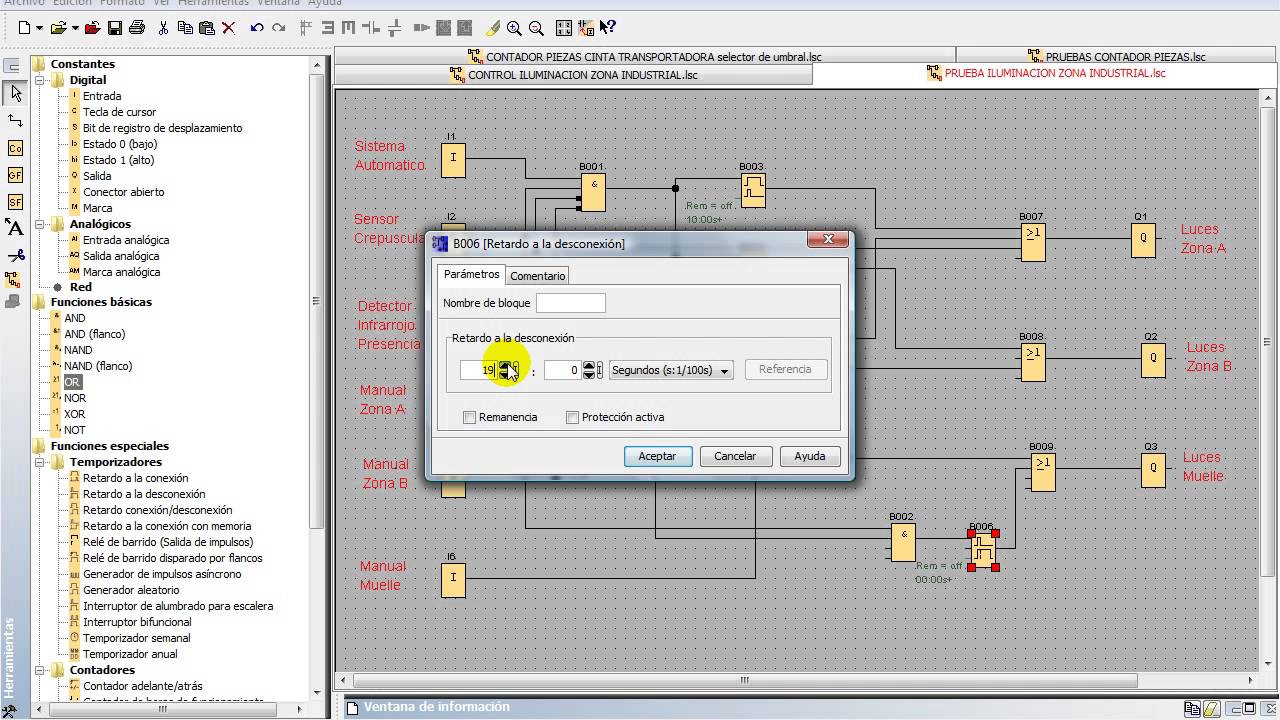Viewport: 1280px width, 720px height.
Task: Click the Cancelar button
Action: [x=735, y=456]
